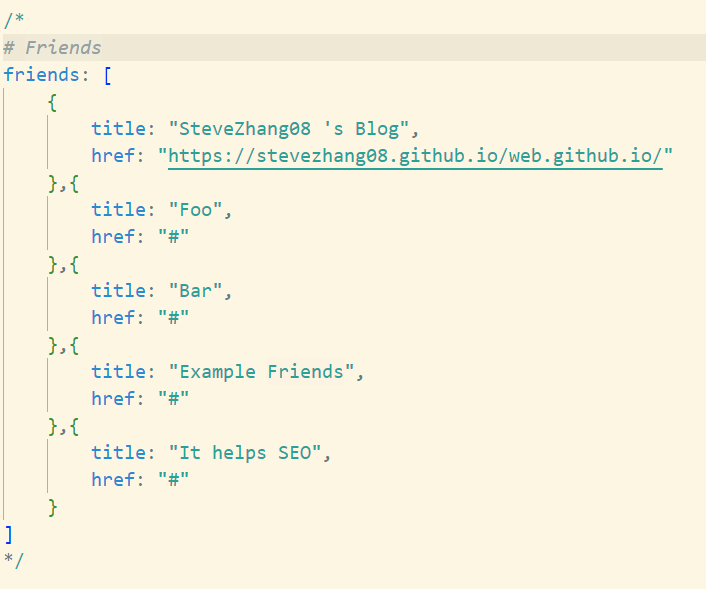Screen dimensions: 706x589
Task: Place cursor on the 'friends:' key
Action: tap(47, 74)
